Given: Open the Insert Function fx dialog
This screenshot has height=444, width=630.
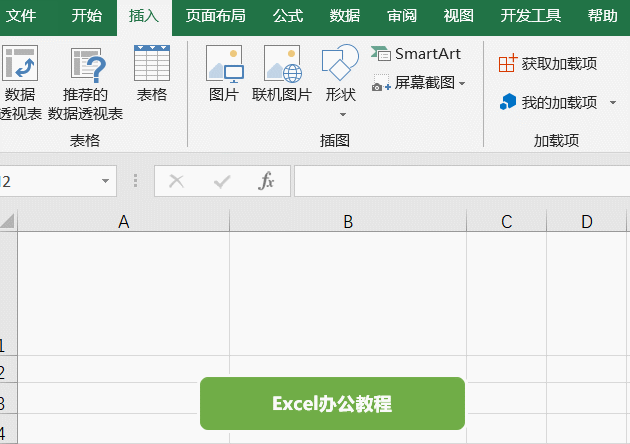Looking at the screenshot, I should click(266, 181).
